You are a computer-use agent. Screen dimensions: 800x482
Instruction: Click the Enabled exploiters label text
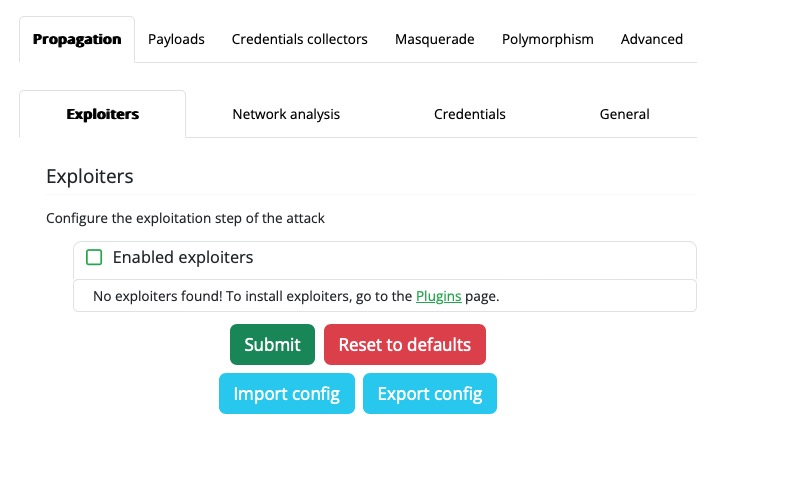point(183,258)
